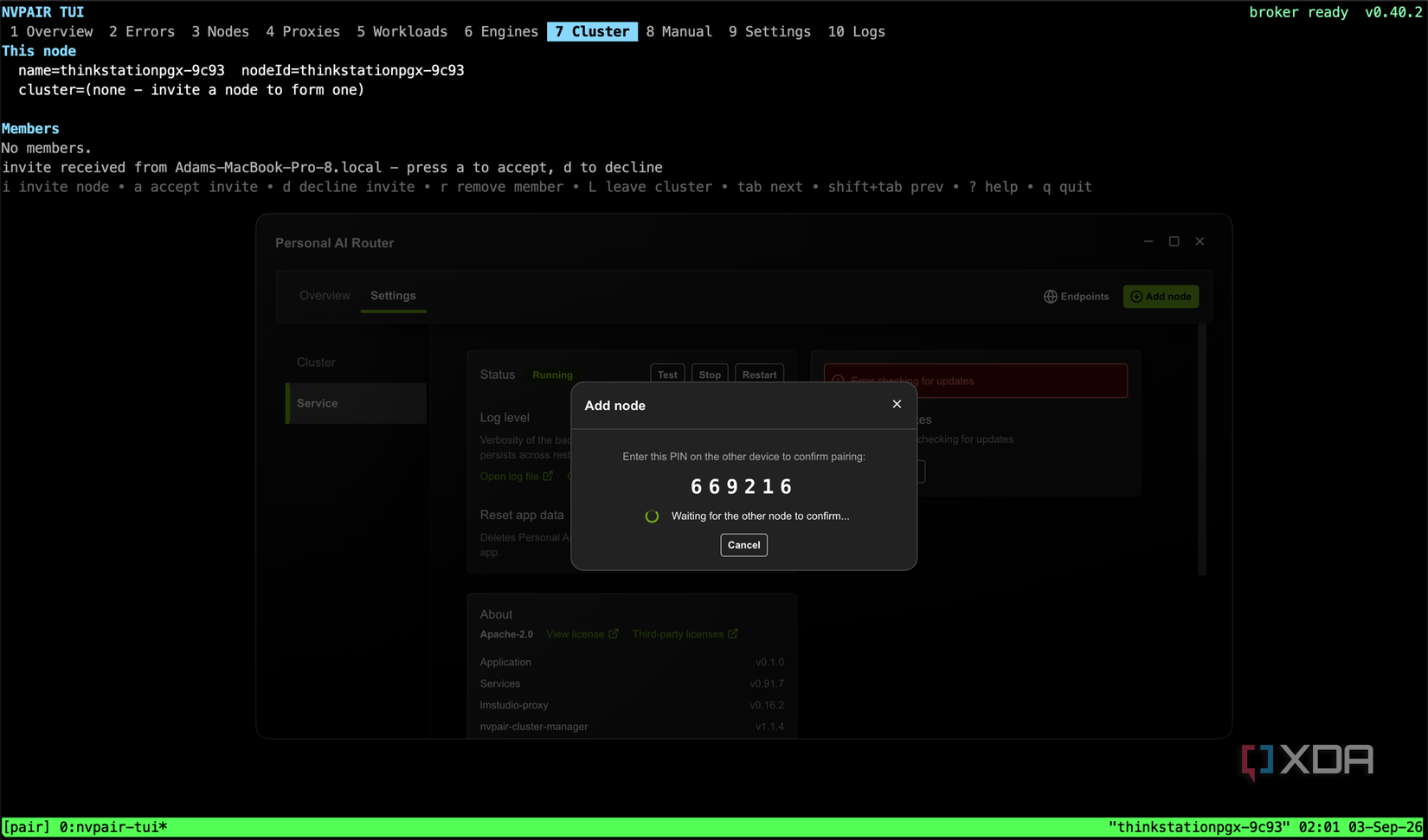The width and height of the screenshot is (1428, 840).
Task: Switch to 1 Overview tab in NVPAIR TUI
Action: click(51, 32)
